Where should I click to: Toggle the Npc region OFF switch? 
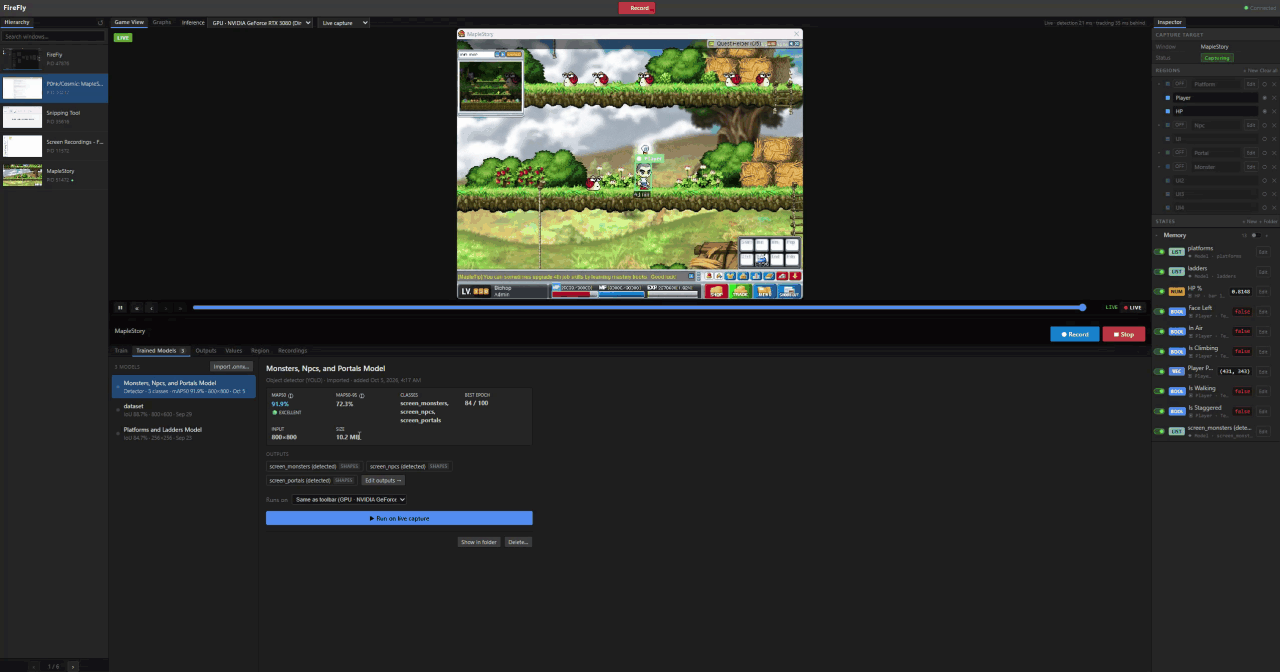pyautogui.click(x=1180, y=125)
